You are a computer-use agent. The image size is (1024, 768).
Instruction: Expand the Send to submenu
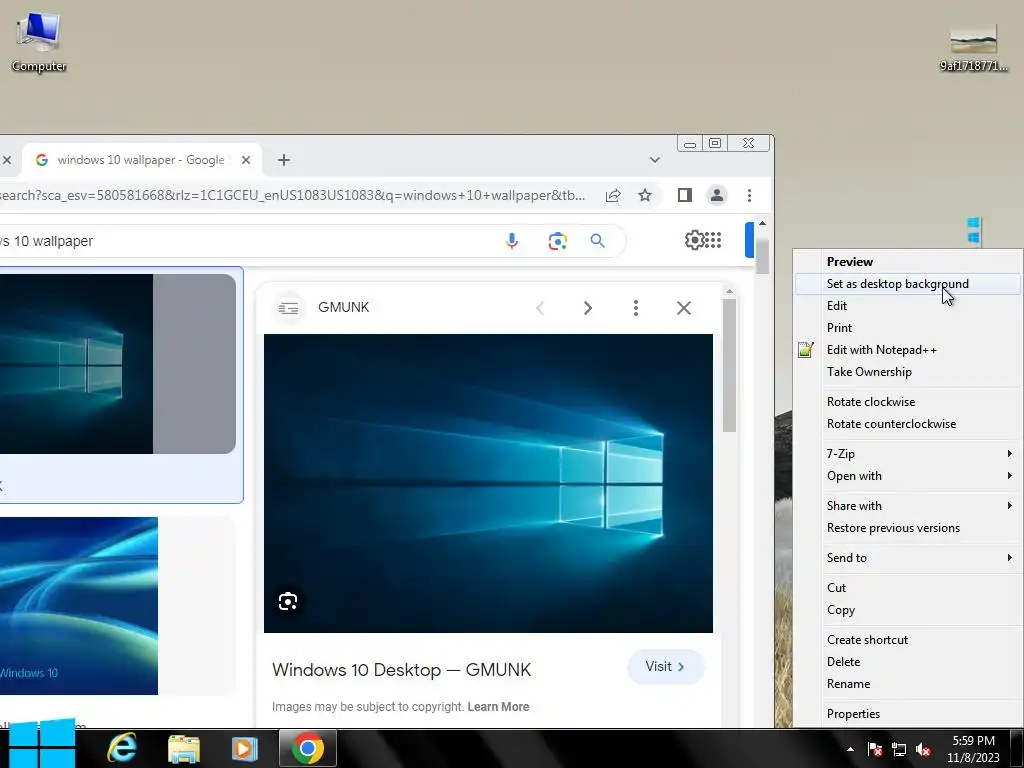click(x=908, y=558)
